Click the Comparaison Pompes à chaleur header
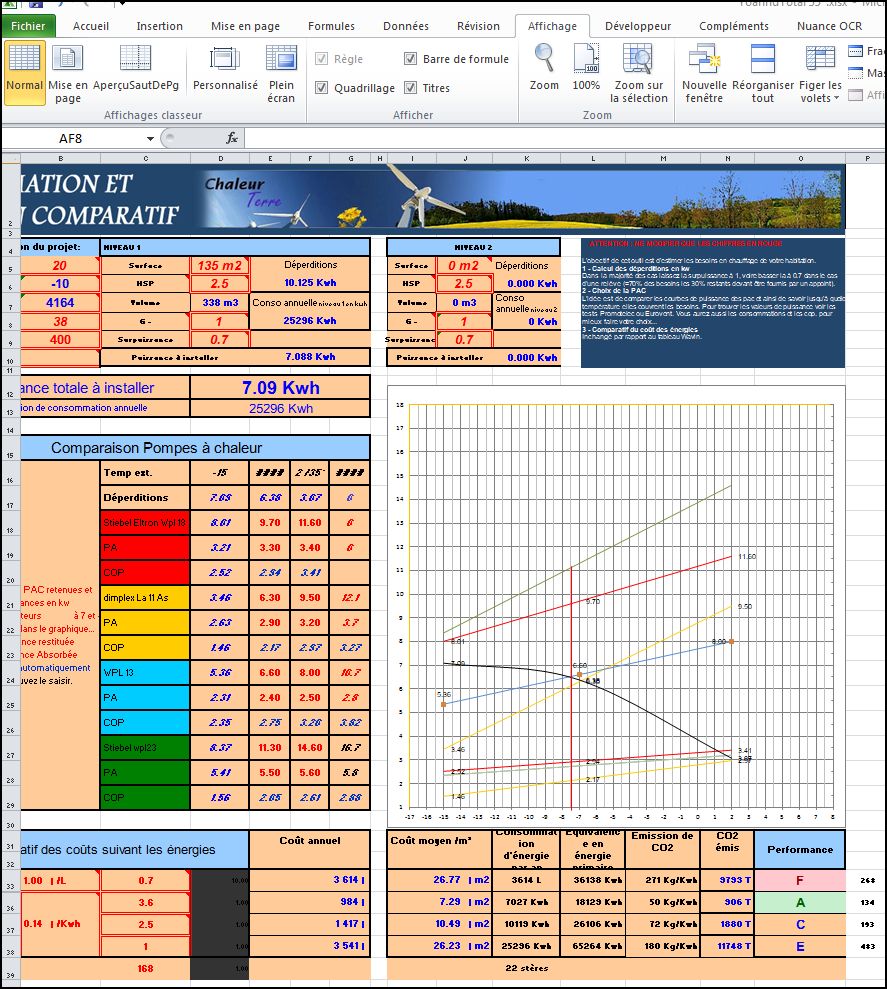Screen dimensions: 887x989 195,448
